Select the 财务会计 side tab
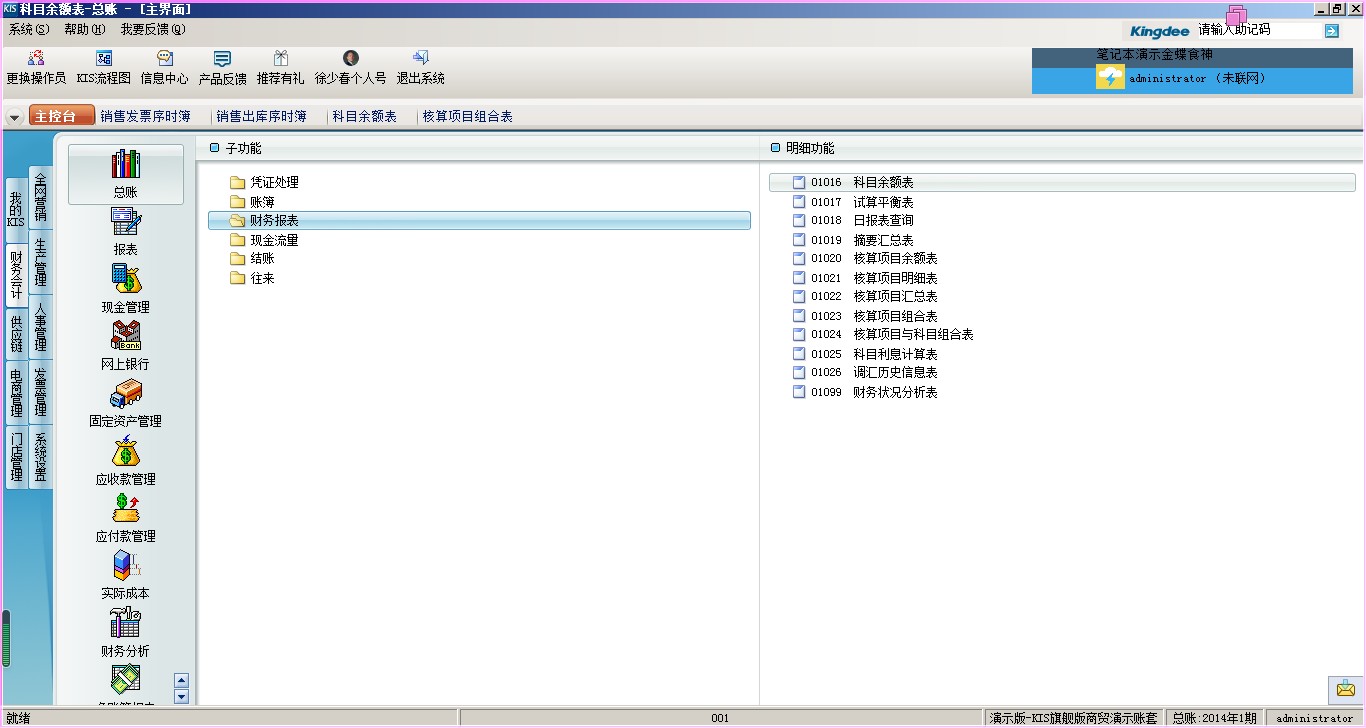The image size is (1366, 728). pos(16,275)
